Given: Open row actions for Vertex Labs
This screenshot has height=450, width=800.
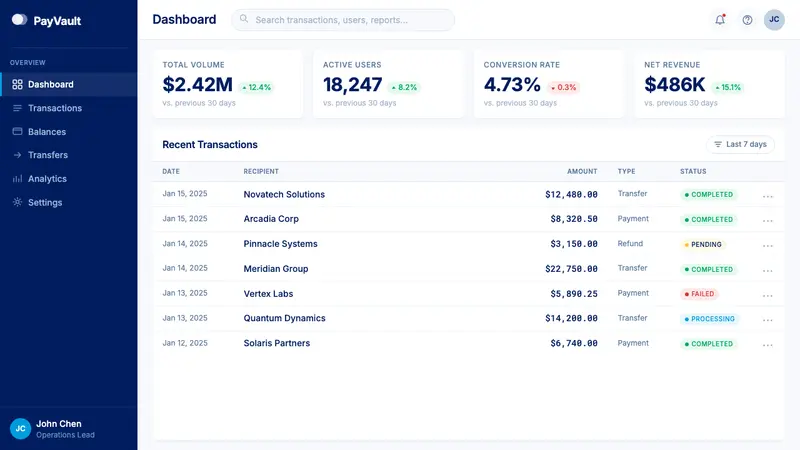Looking at the screenshot, I should 767,296.
